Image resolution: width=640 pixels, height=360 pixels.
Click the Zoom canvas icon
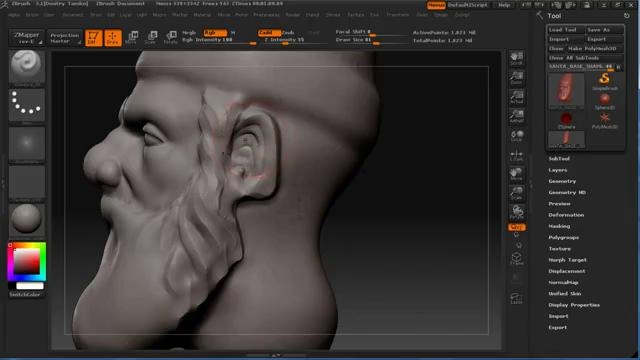[x=516, y=78]
